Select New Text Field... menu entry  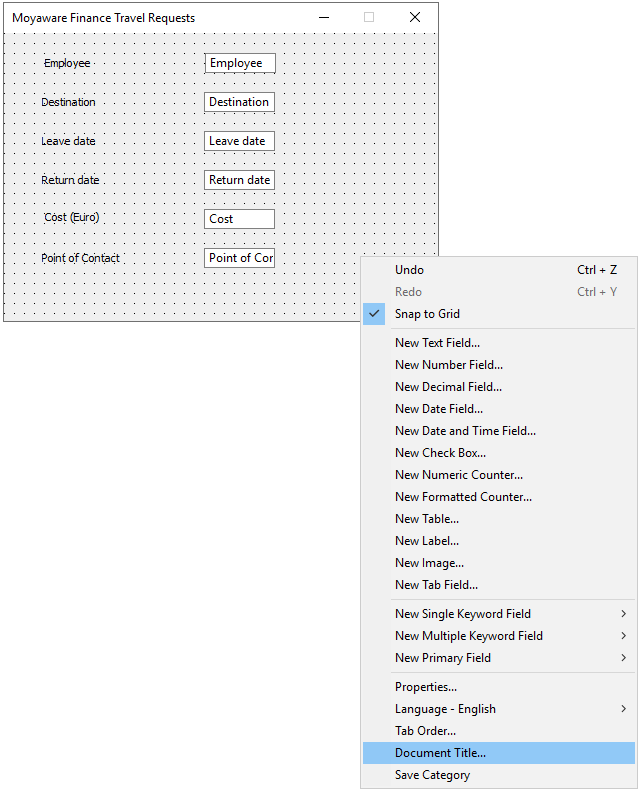[499, 343]
